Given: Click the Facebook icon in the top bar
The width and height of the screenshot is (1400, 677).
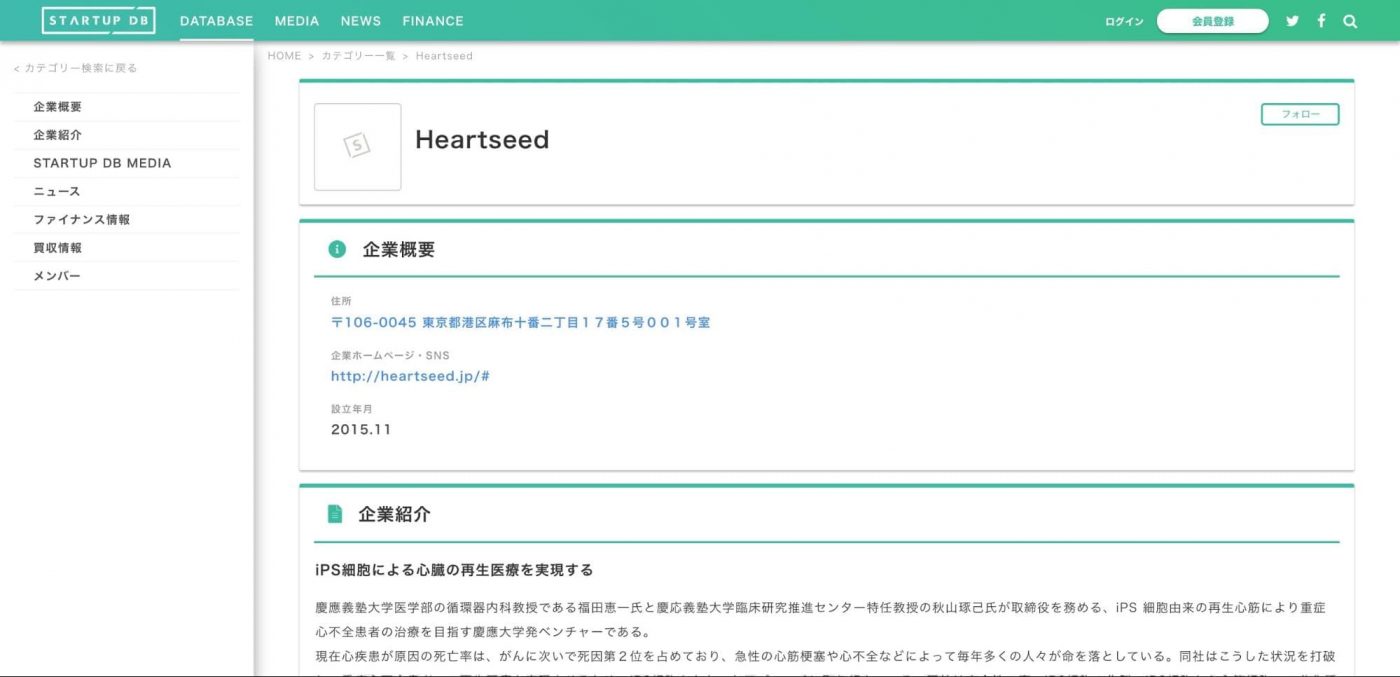Looking at the screenshot, I should coord(1321,20).
